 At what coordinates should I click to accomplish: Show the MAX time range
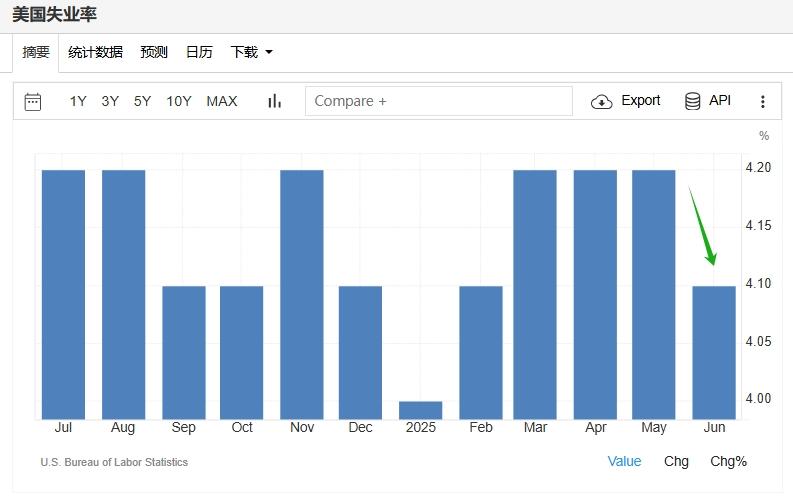coord(222,101)
